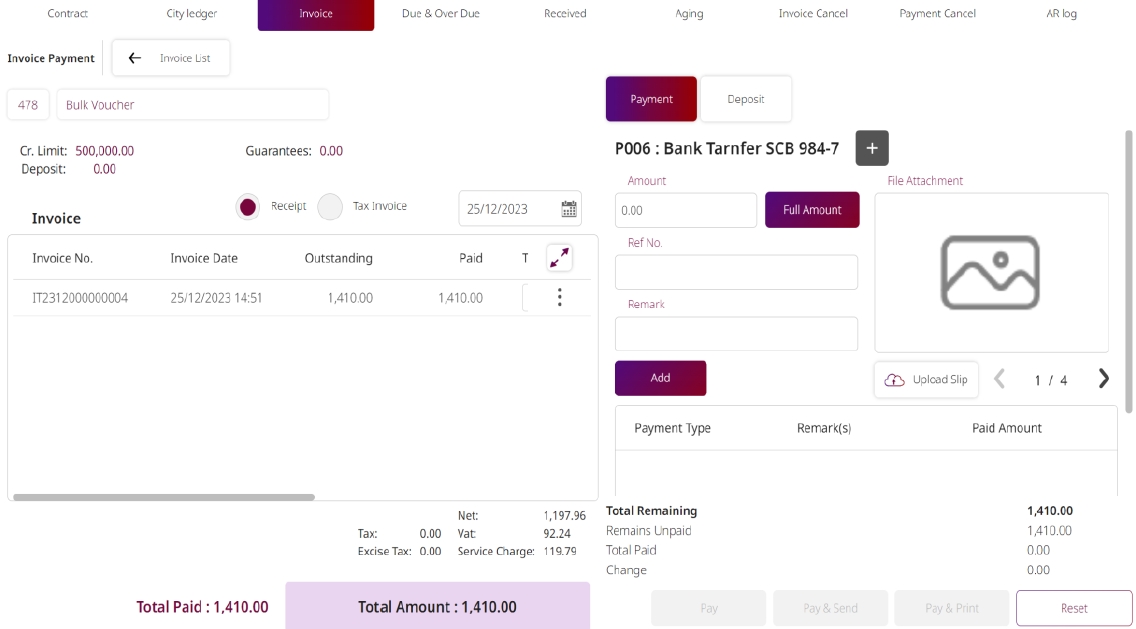Open three-dot menu for invoice IT2312000000004
1136x629 pixels.
(x=559, y=298)
